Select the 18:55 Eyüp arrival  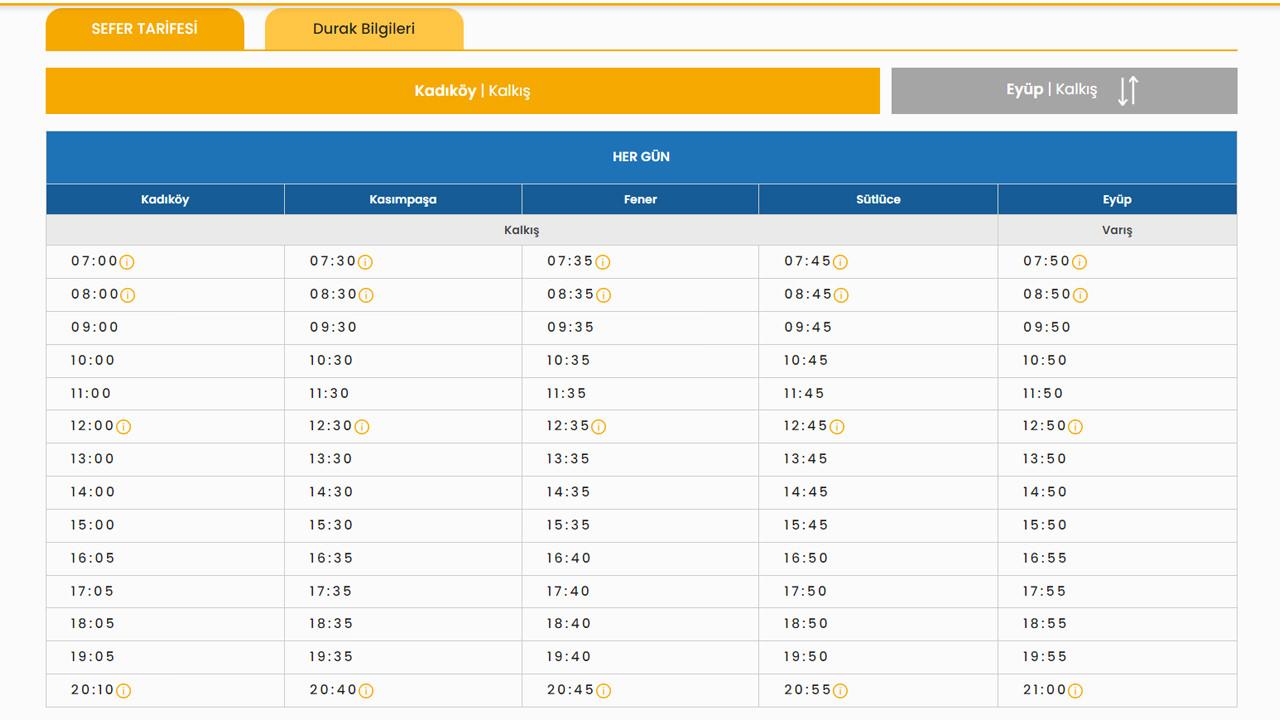pyautogui.click(x=1045, y=623)
